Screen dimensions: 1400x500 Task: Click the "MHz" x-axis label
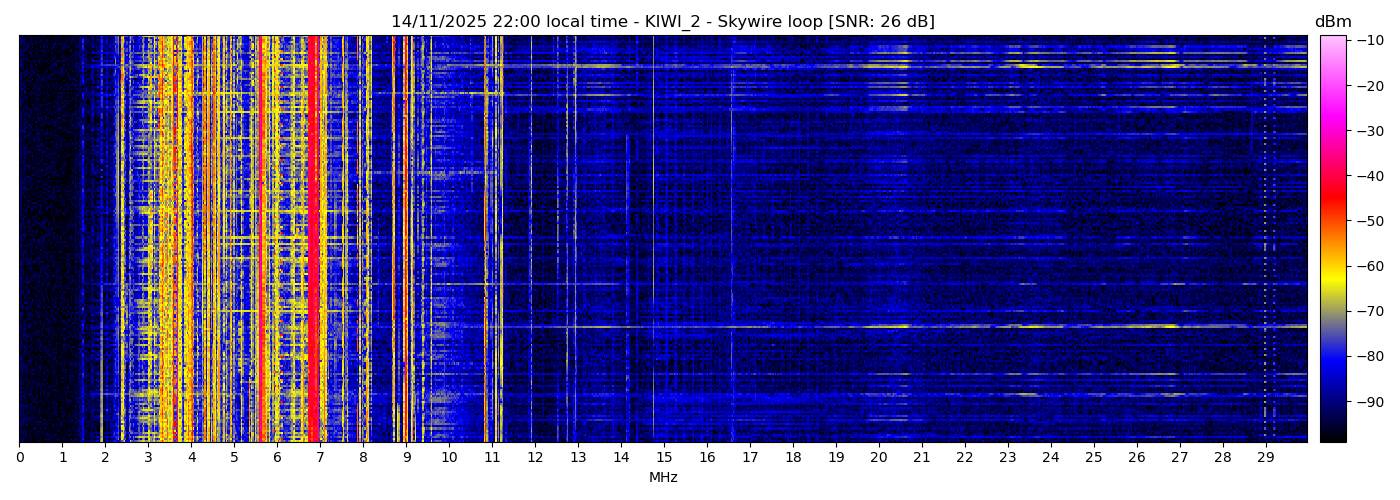pos(663,478)
